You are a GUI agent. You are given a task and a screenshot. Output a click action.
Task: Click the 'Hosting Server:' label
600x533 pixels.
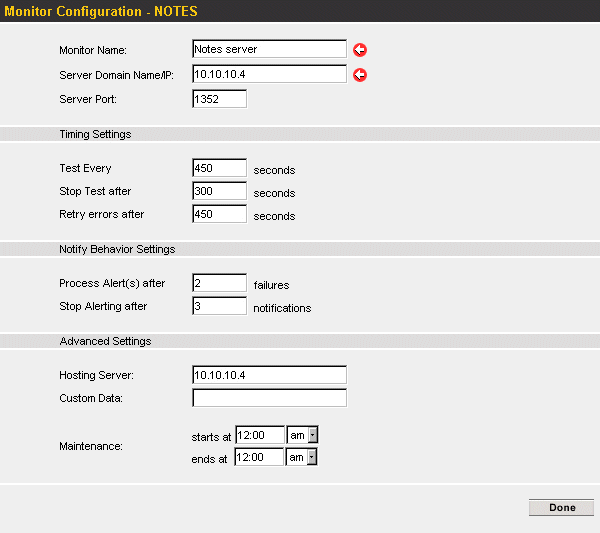(x=96, y=375)
